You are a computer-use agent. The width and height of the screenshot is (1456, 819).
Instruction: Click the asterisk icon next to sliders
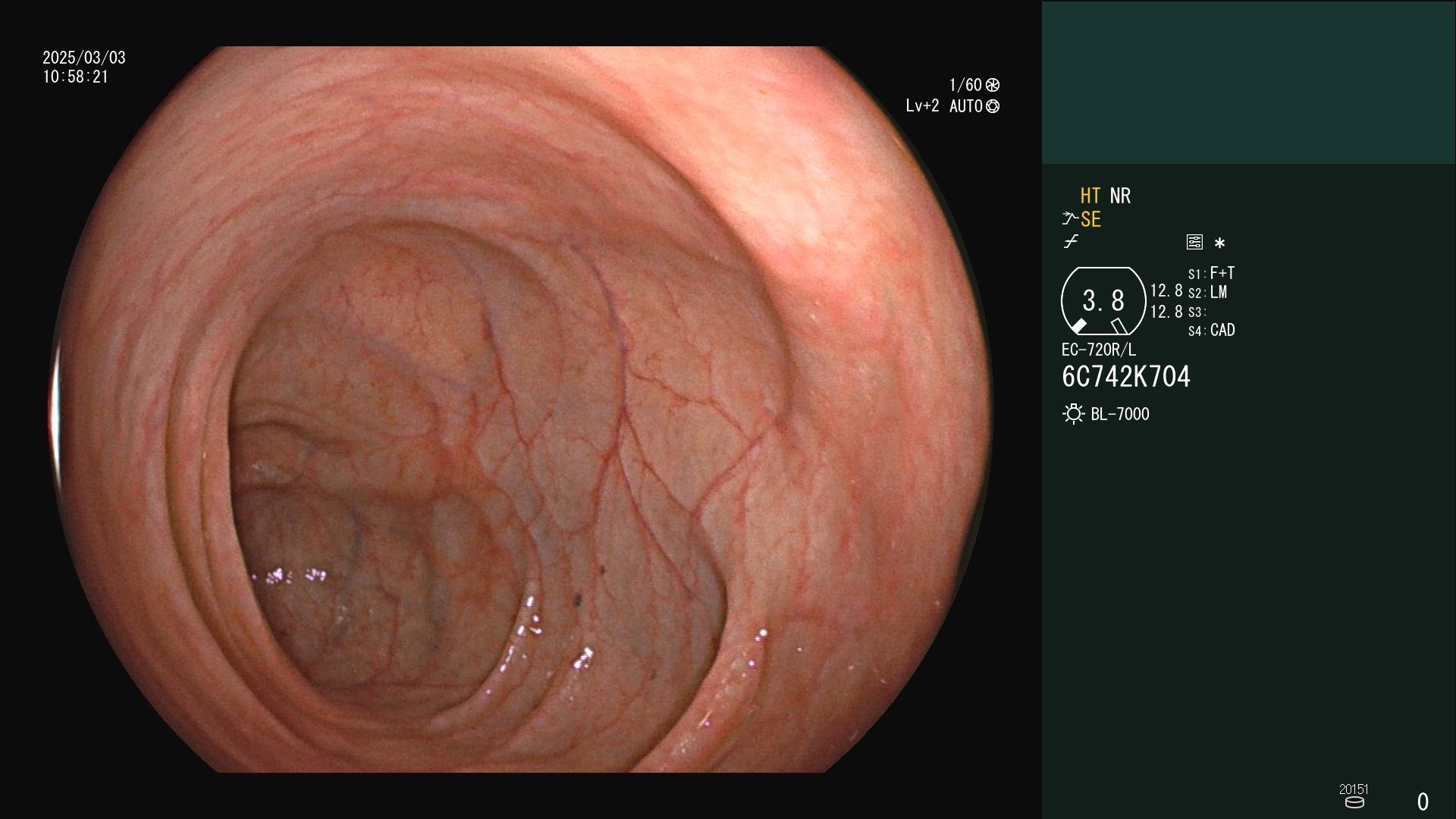[x=1219, y=243]
